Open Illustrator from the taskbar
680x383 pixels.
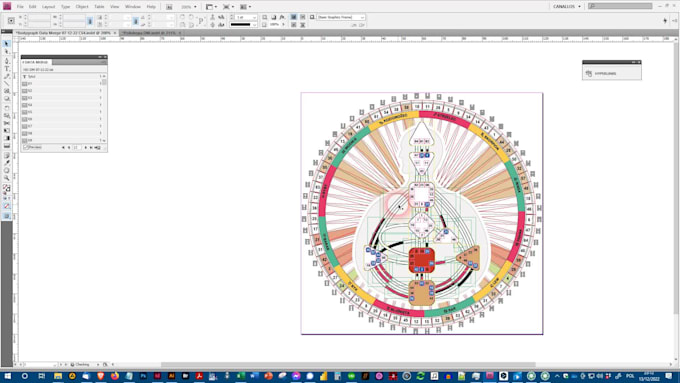tap(171, 376)
